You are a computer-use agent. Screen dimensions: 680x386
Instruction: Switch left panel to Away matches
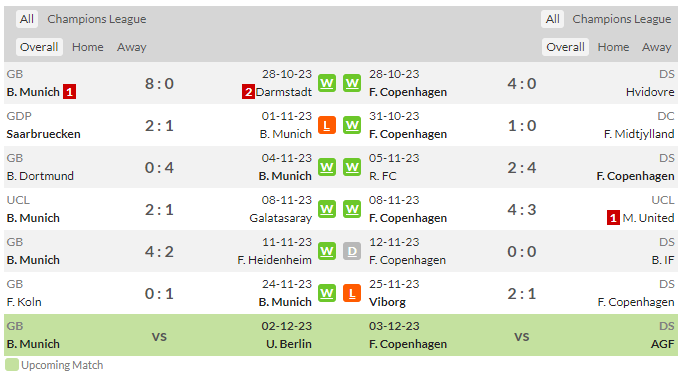tap(131, 47)
